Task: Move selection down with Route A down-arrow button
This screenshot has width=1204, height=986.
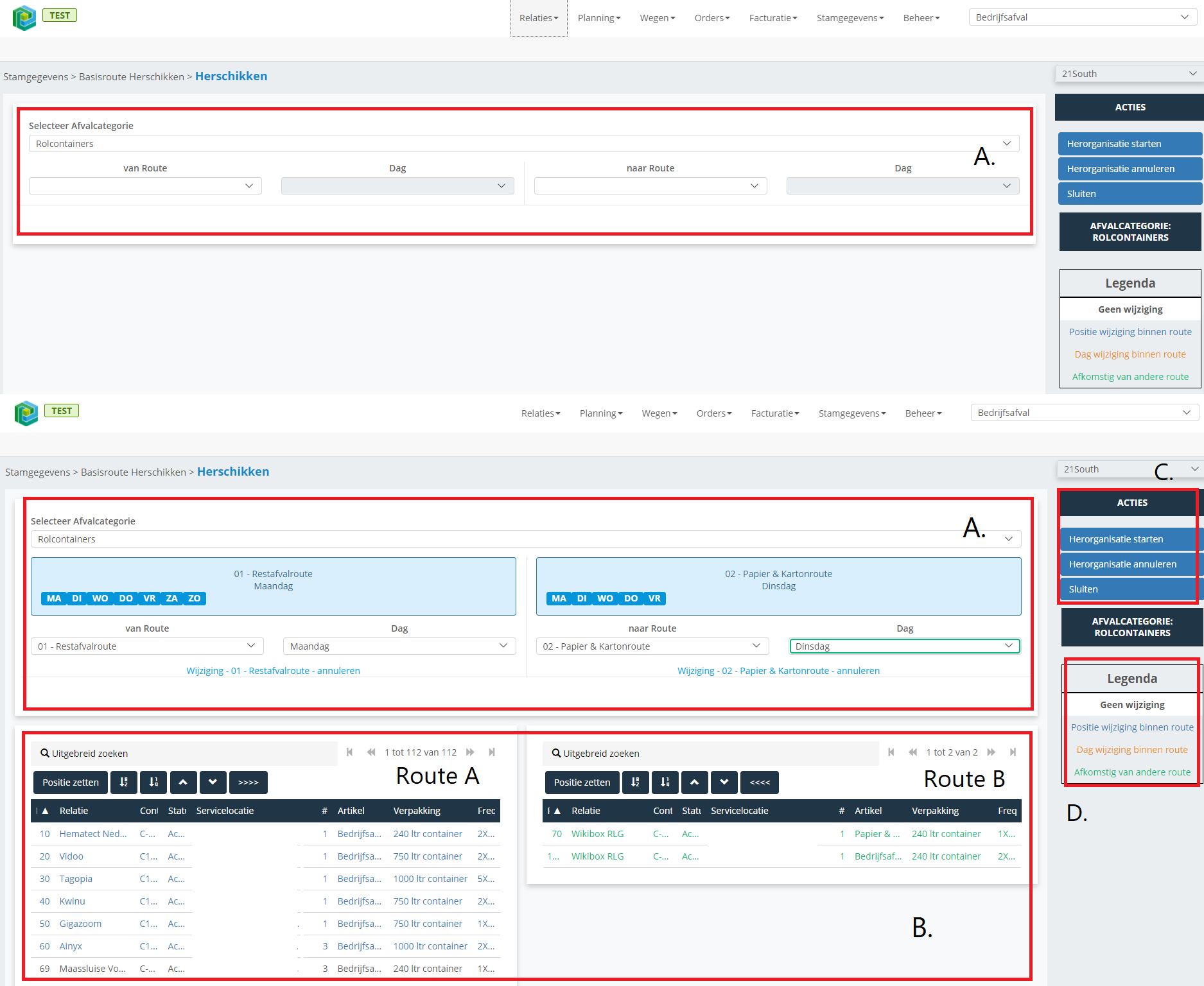Action: coord(213,782)
